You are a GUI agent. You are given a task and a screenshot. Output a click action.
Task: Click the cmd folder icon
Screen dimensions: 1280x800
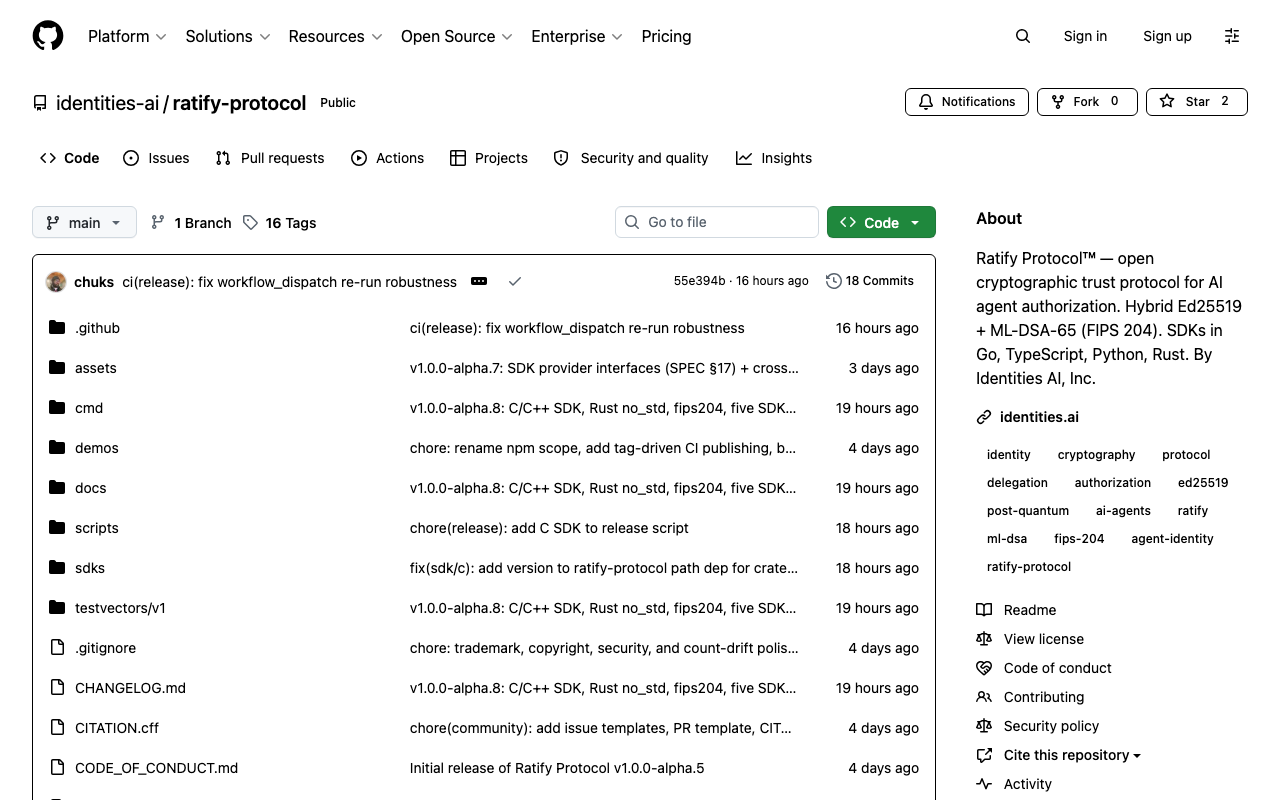[57, 407]
